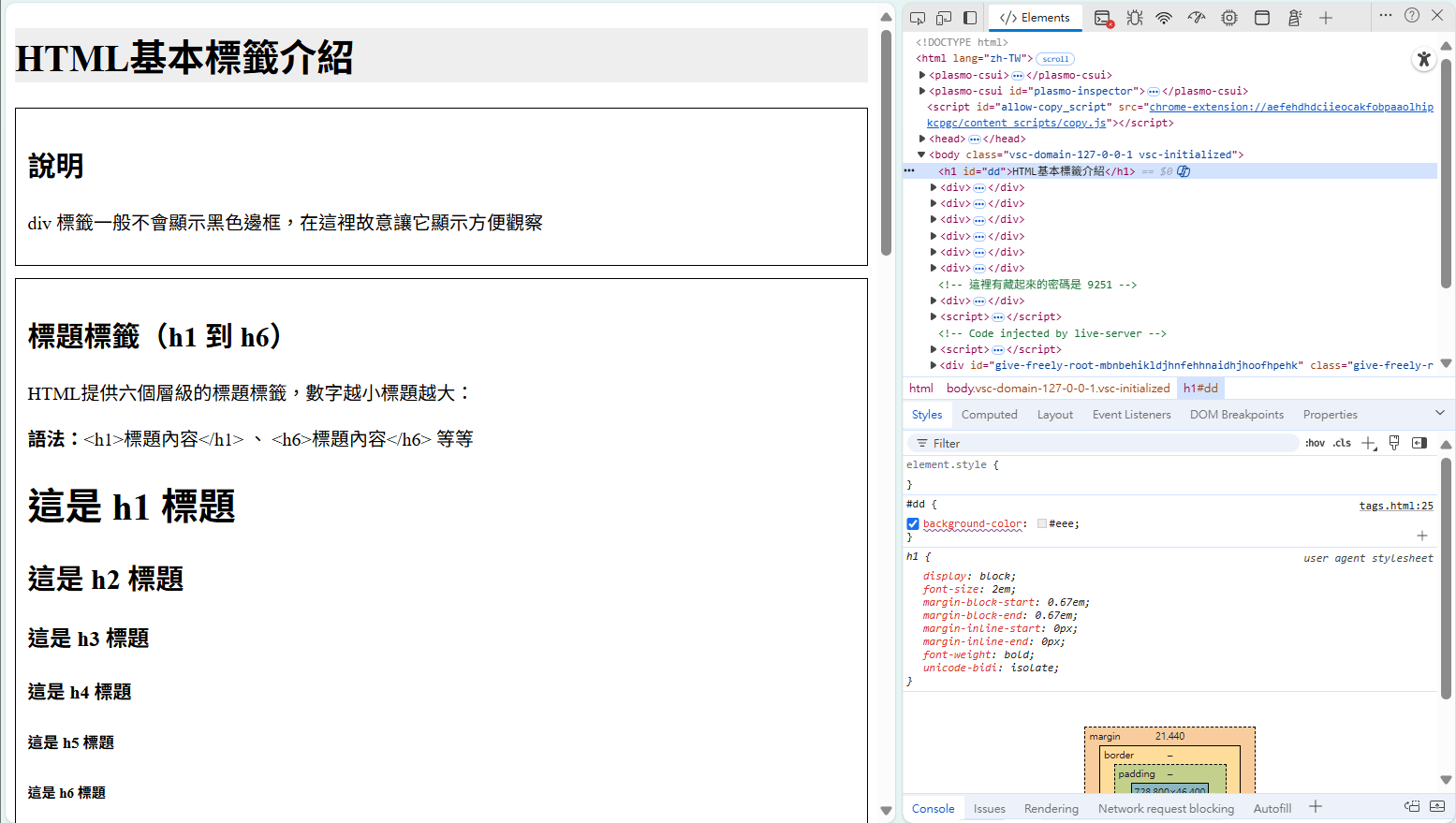
Task: Open the #eee color swatch picker
Action: coord(1042,523)
